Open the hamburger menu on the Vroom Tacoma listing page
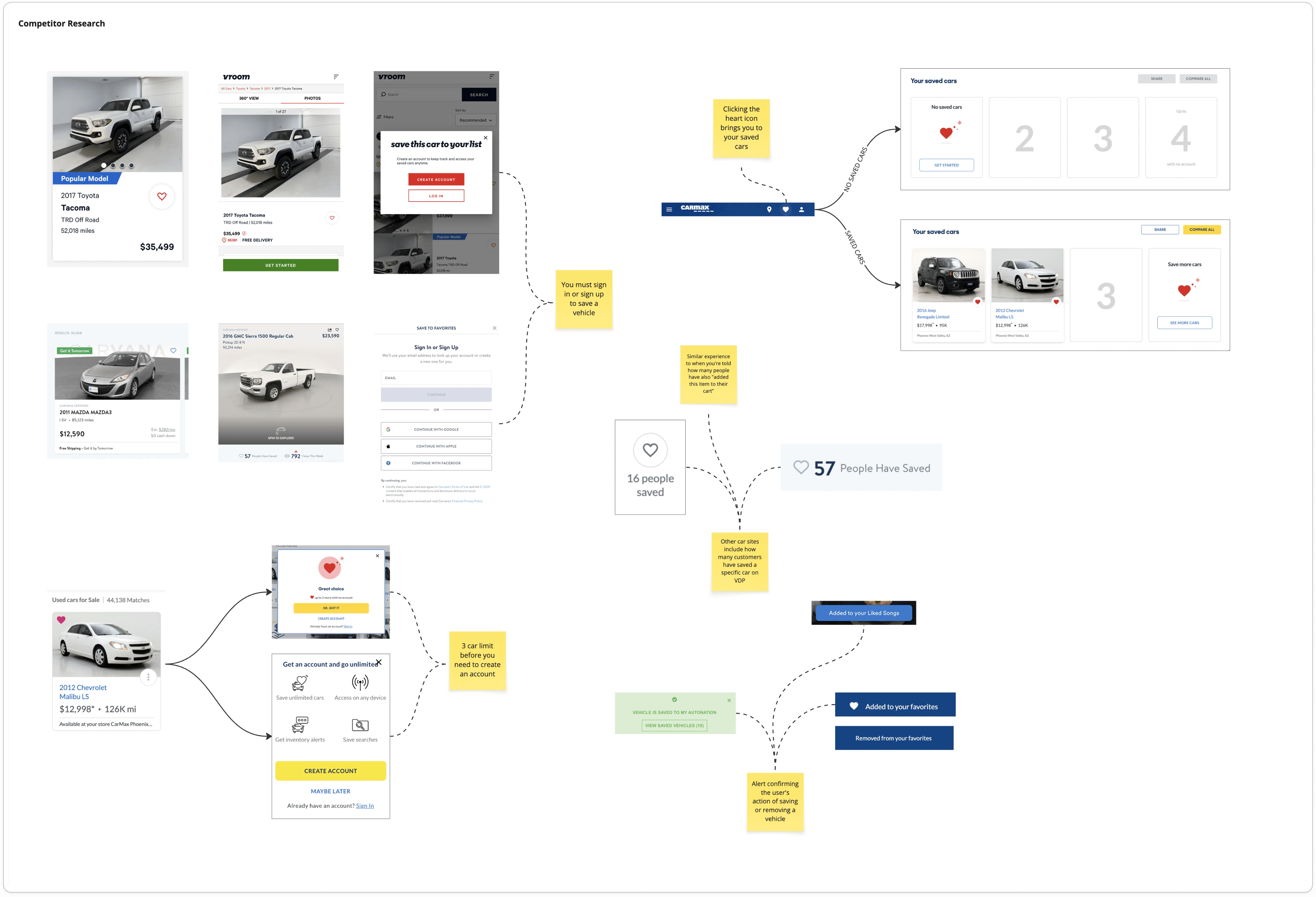 coord(336,76)
